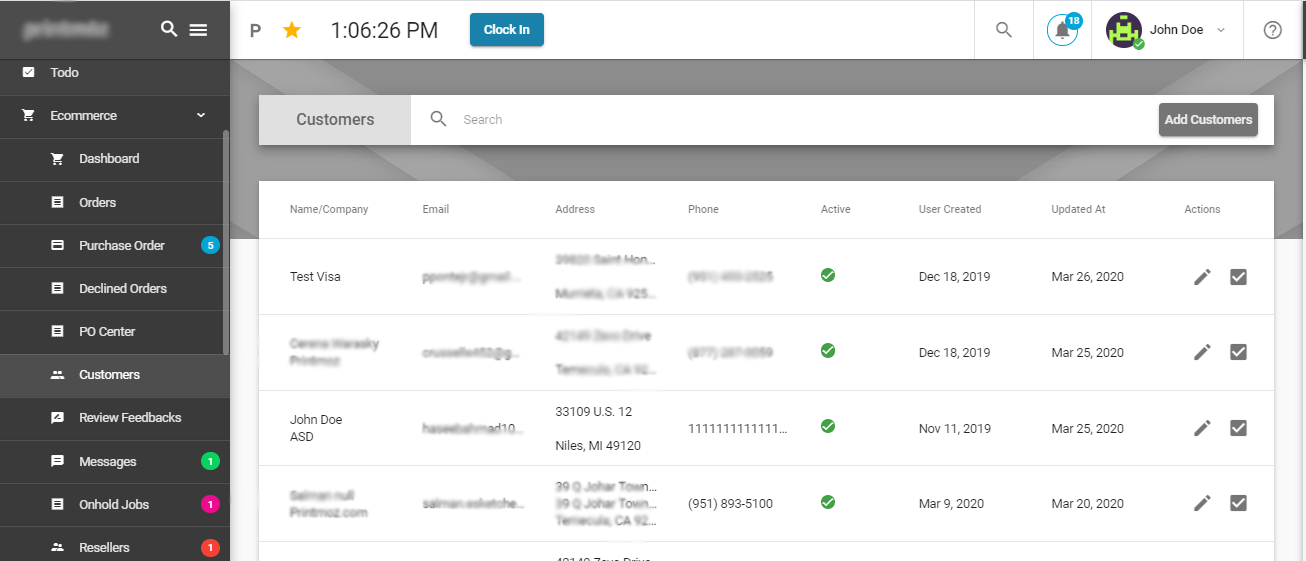This screenshot has height=561, width=1306.
Task: Select Review Feedbacks in sidebar
Action: click(x=130, y=418)
